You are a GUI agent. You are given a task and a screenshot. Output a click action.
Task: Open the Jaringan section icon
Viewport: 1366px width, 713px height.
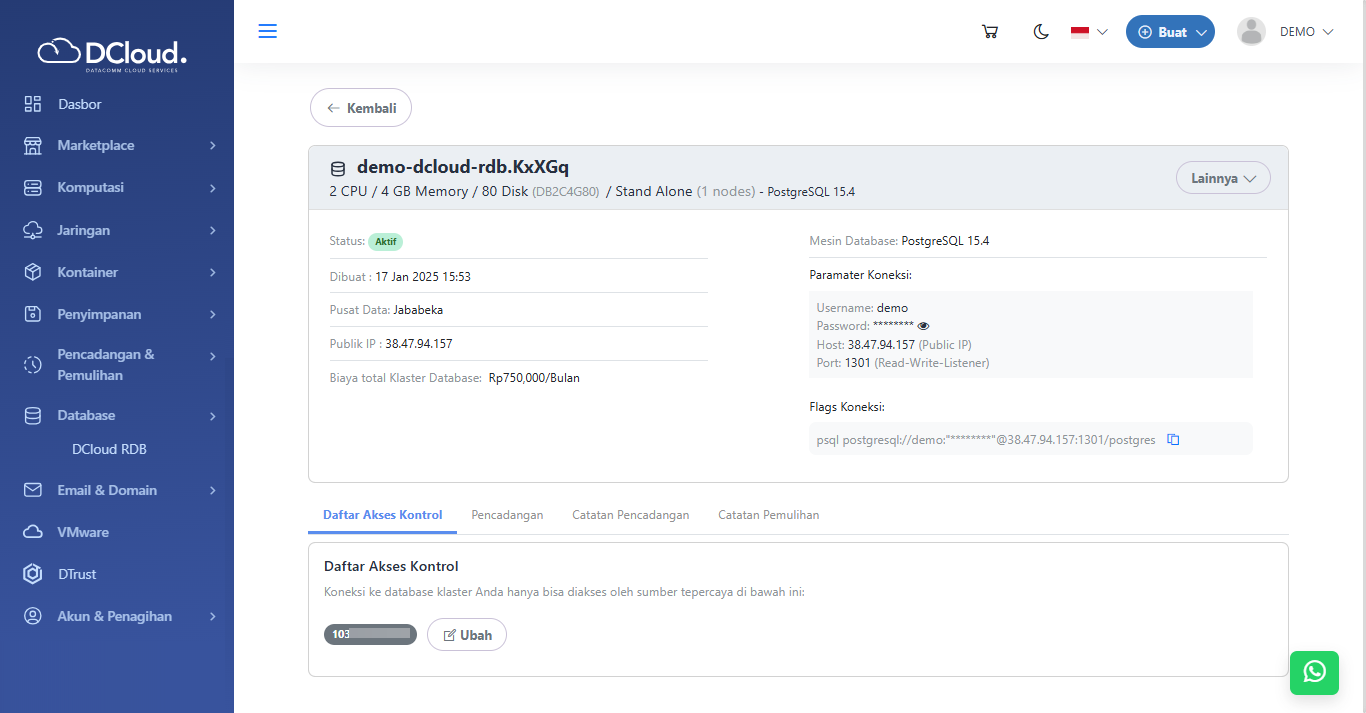[x=32, y=229]
